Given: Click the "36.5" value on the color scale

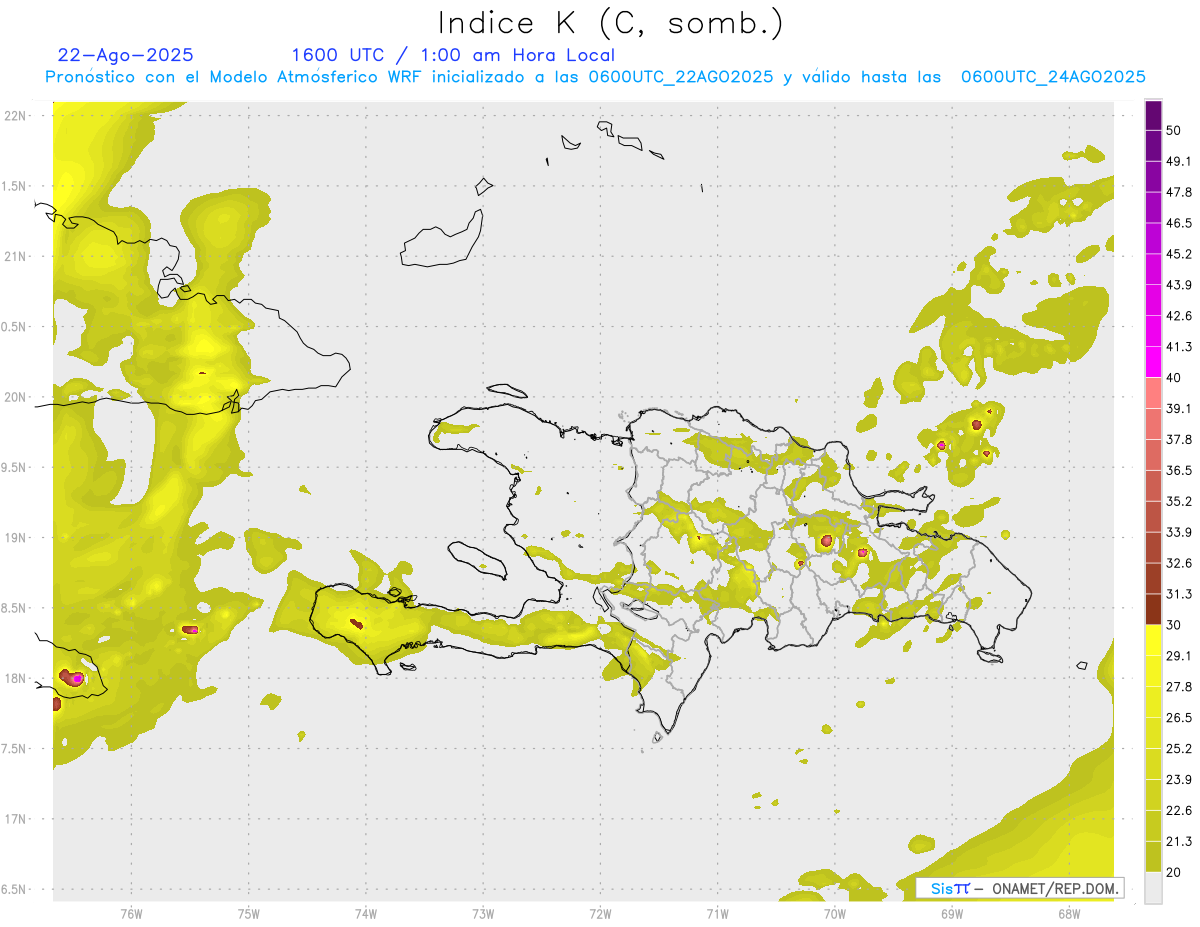Looking at the screenshot, I should click(x=1179, y=470).
